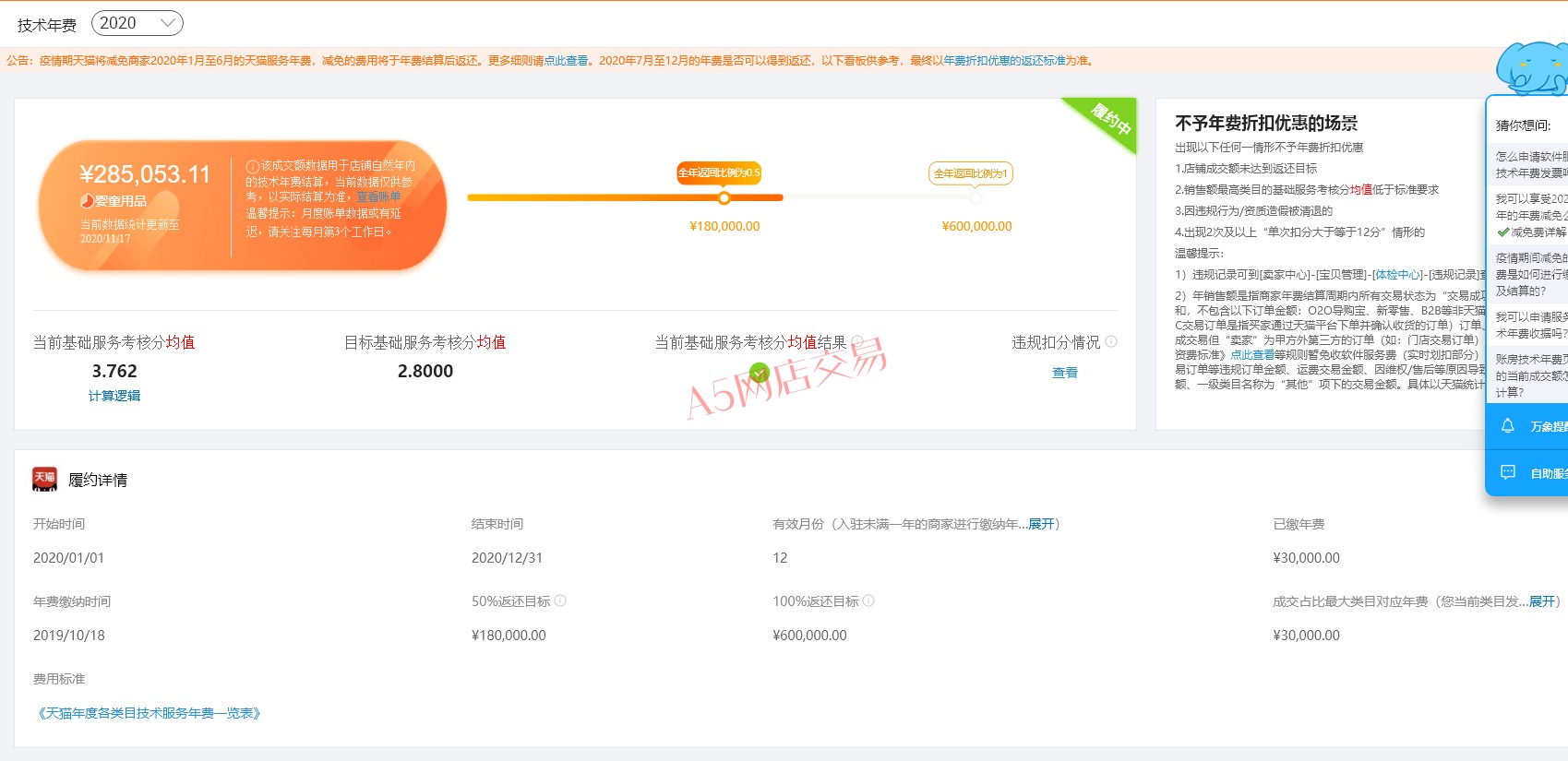Open 体检中心 link in tips

(x=1397, y=275)
